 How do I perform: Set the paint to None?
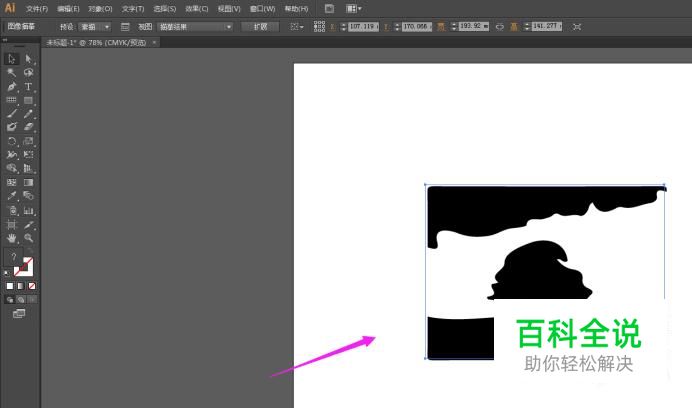32,286
